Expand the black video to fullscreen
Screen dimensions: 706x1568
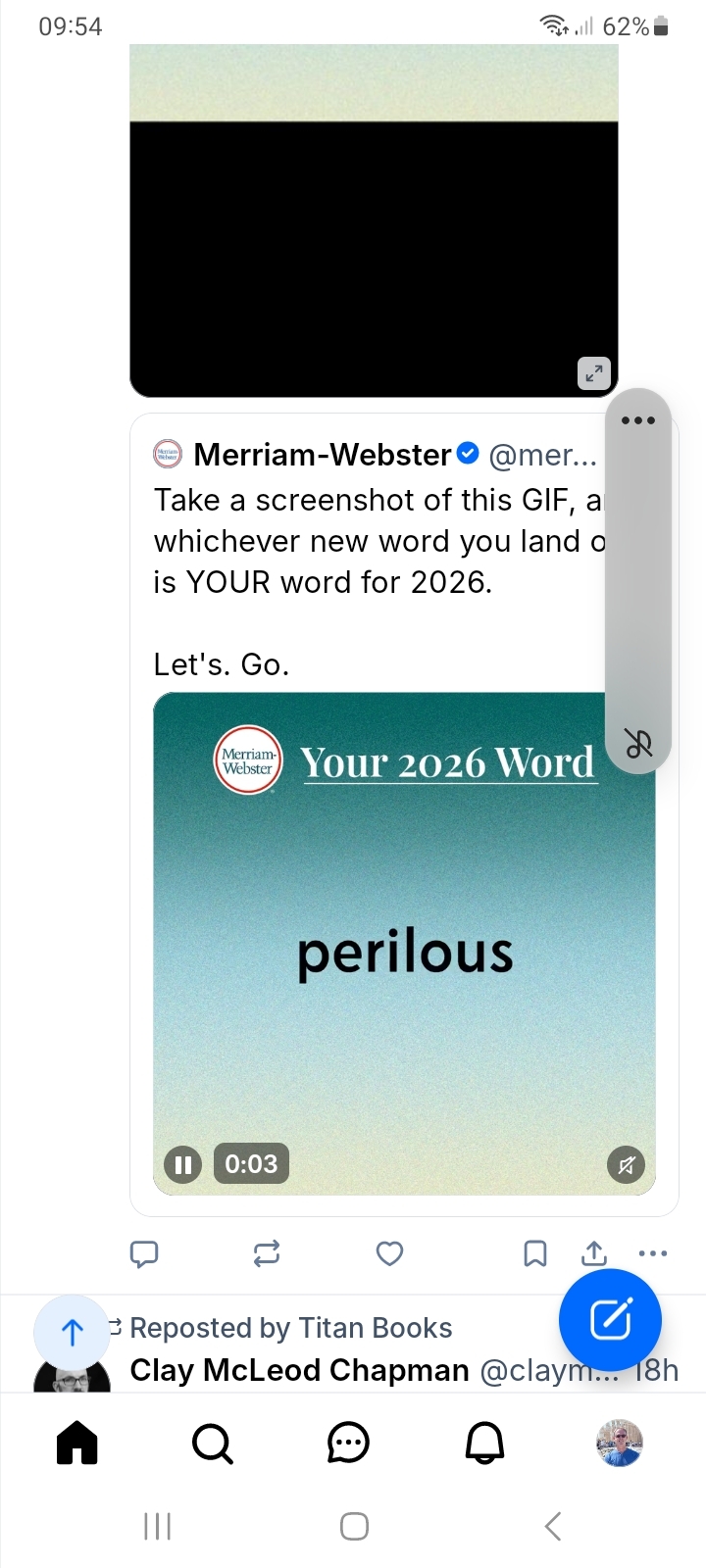(594, 373)
